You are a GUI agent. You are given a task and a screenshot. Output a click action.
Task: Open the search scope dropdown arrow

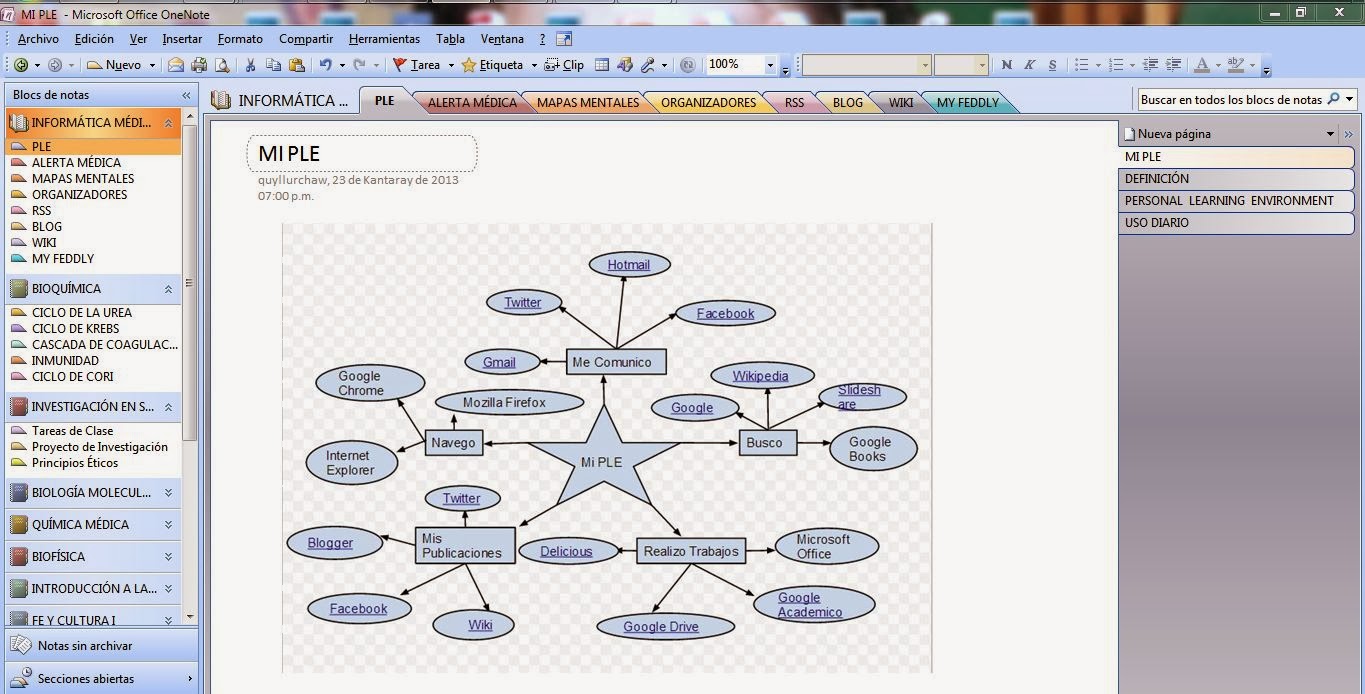pos(1349,99)
